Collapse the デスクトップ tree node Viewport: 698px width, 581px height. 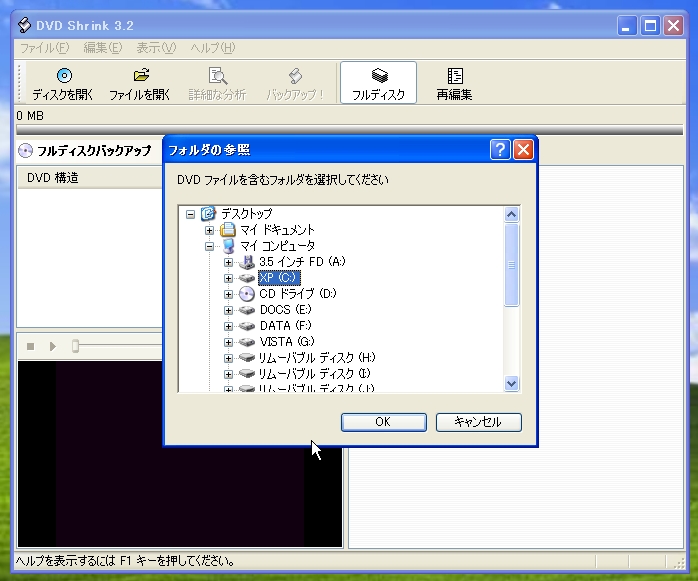point(191,214)
